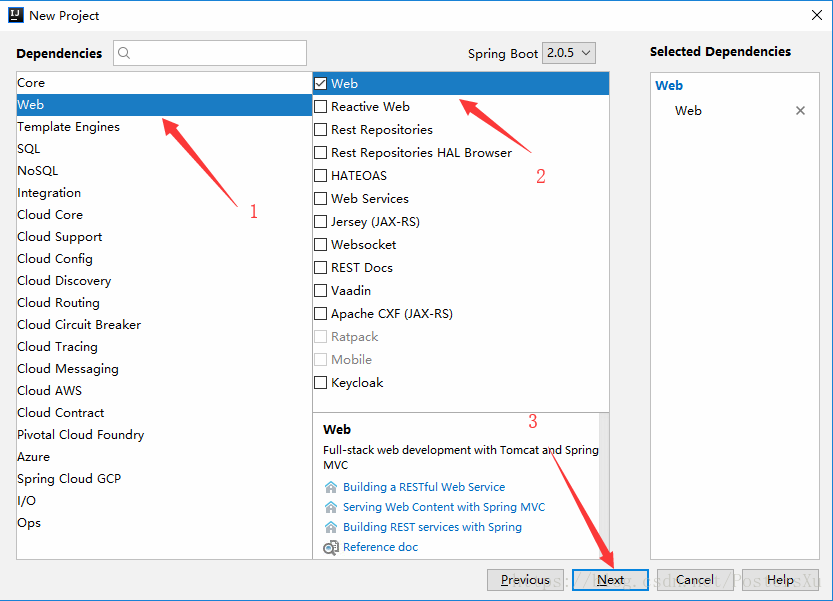The height and width of the screenshot is (601, 833).
Task: Click the Help button
Action: (x=780, y=580)
